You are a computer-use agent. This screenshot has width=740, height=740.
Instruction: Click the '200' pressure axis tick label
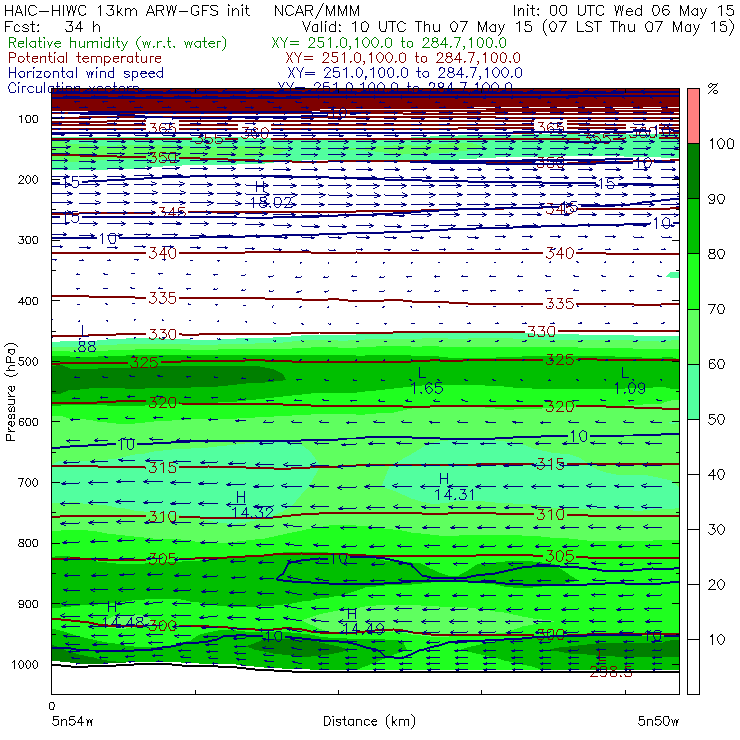pos(28,179)
